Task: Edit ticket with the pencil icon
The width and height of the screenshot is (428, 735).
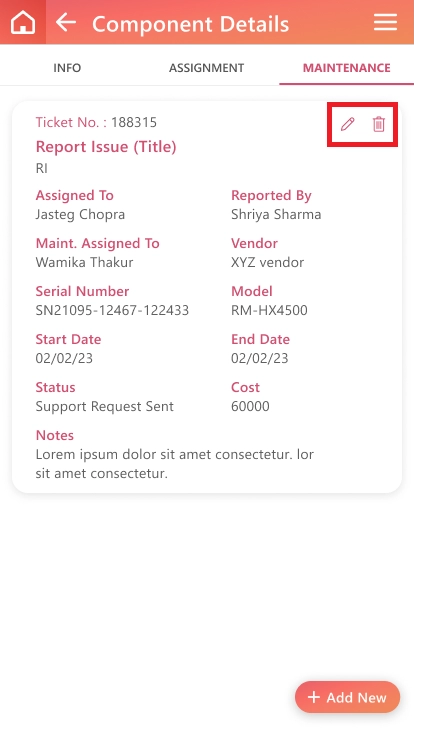Action: 347,124
